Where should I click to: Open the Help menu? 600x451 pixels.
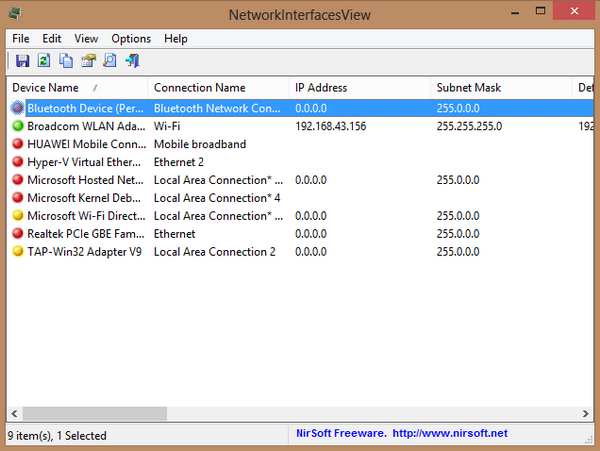click(176, 39)
